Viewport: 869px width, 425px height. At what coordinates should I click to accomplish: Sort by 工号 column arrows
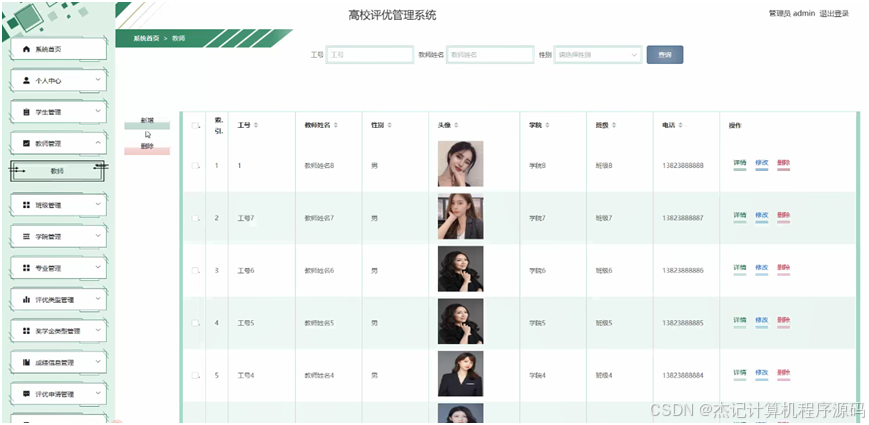coord(255,126)
